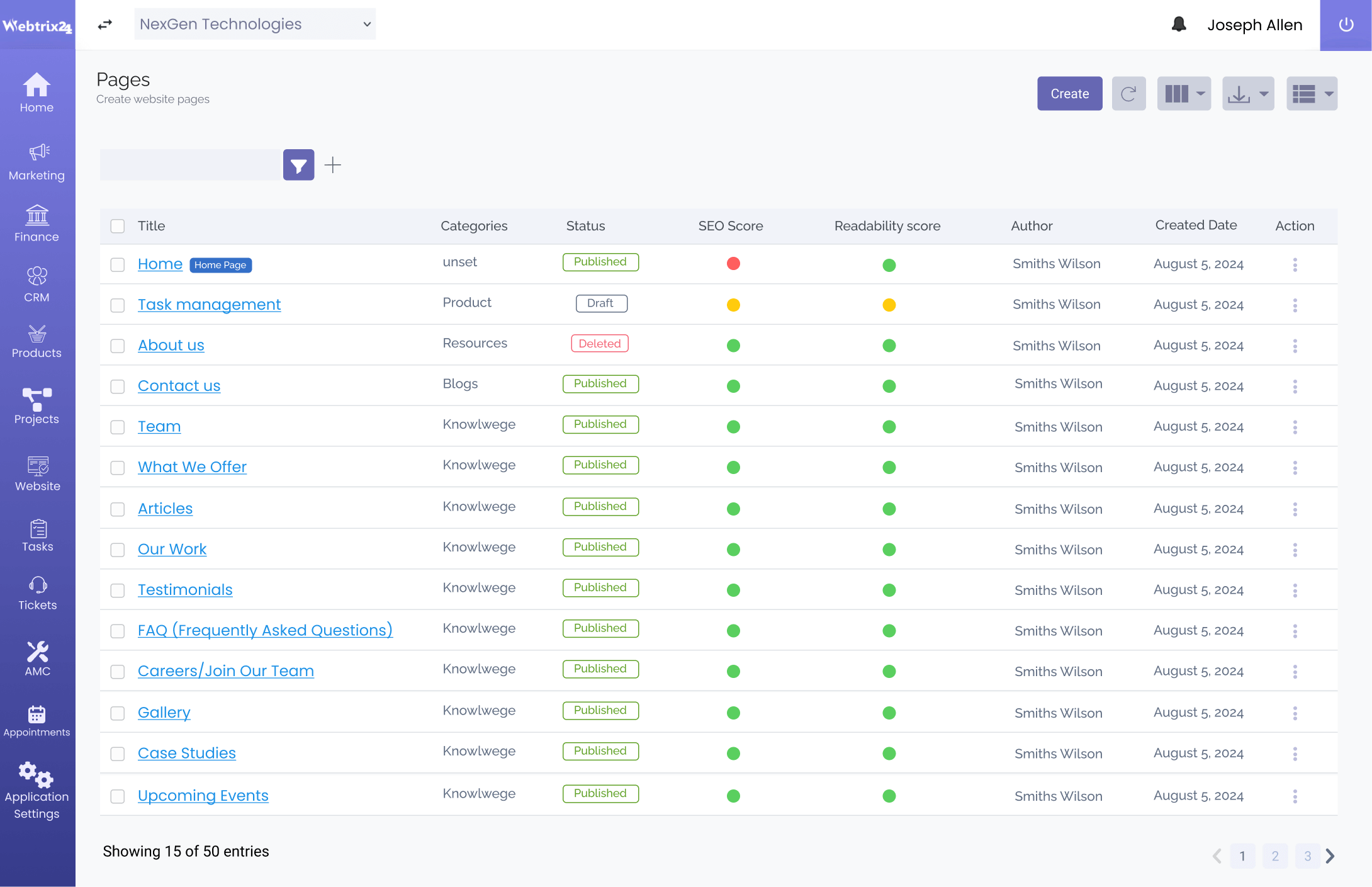Open Products in the sidebar
The image size is (1372, 887).
tap(37, 341)
